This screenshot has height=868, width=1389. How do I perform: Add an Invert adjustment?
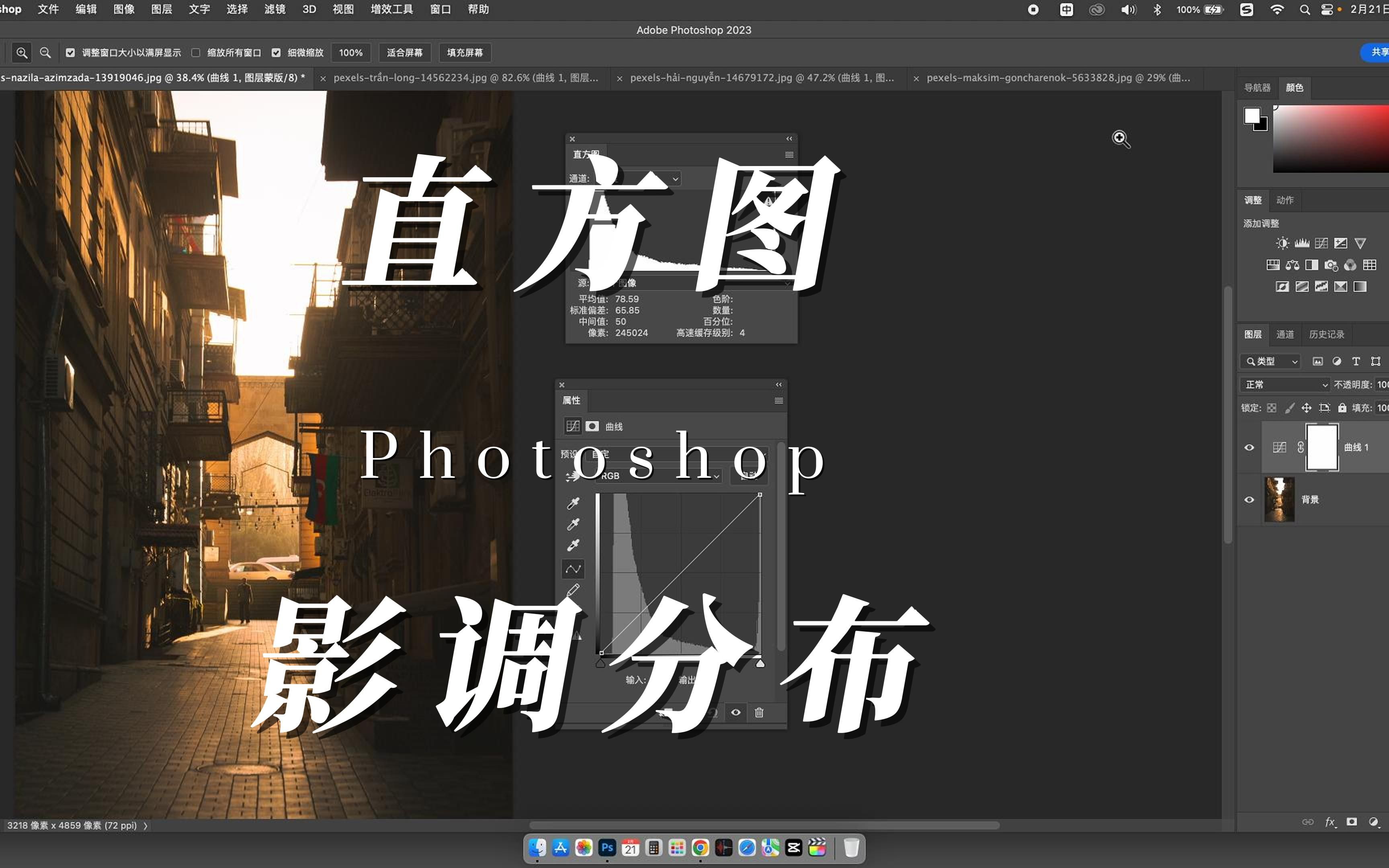(x=1282, y=287)
